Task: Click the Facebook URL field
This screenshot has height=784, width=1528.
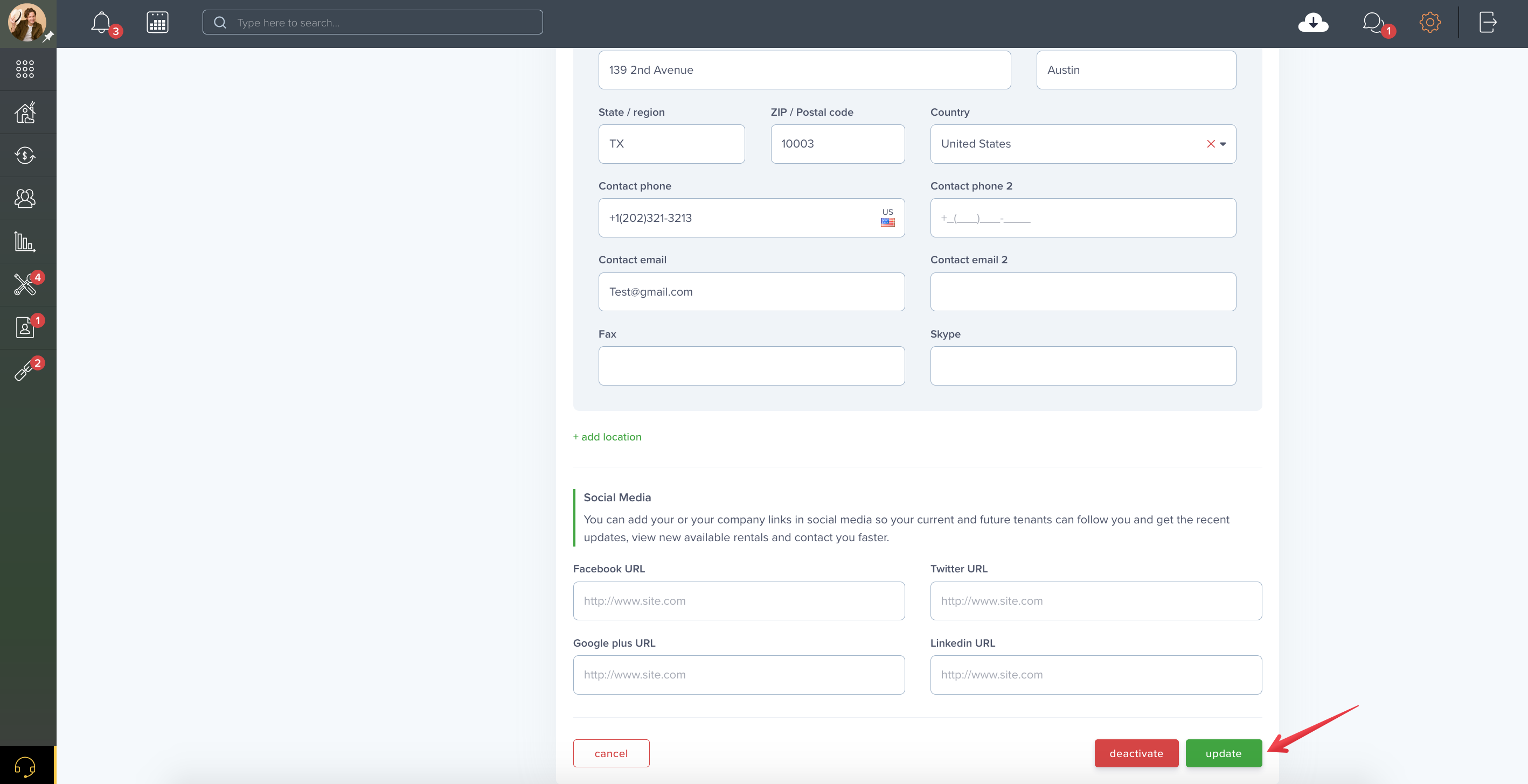Action: pyautogui.click(x=739, y=601)
